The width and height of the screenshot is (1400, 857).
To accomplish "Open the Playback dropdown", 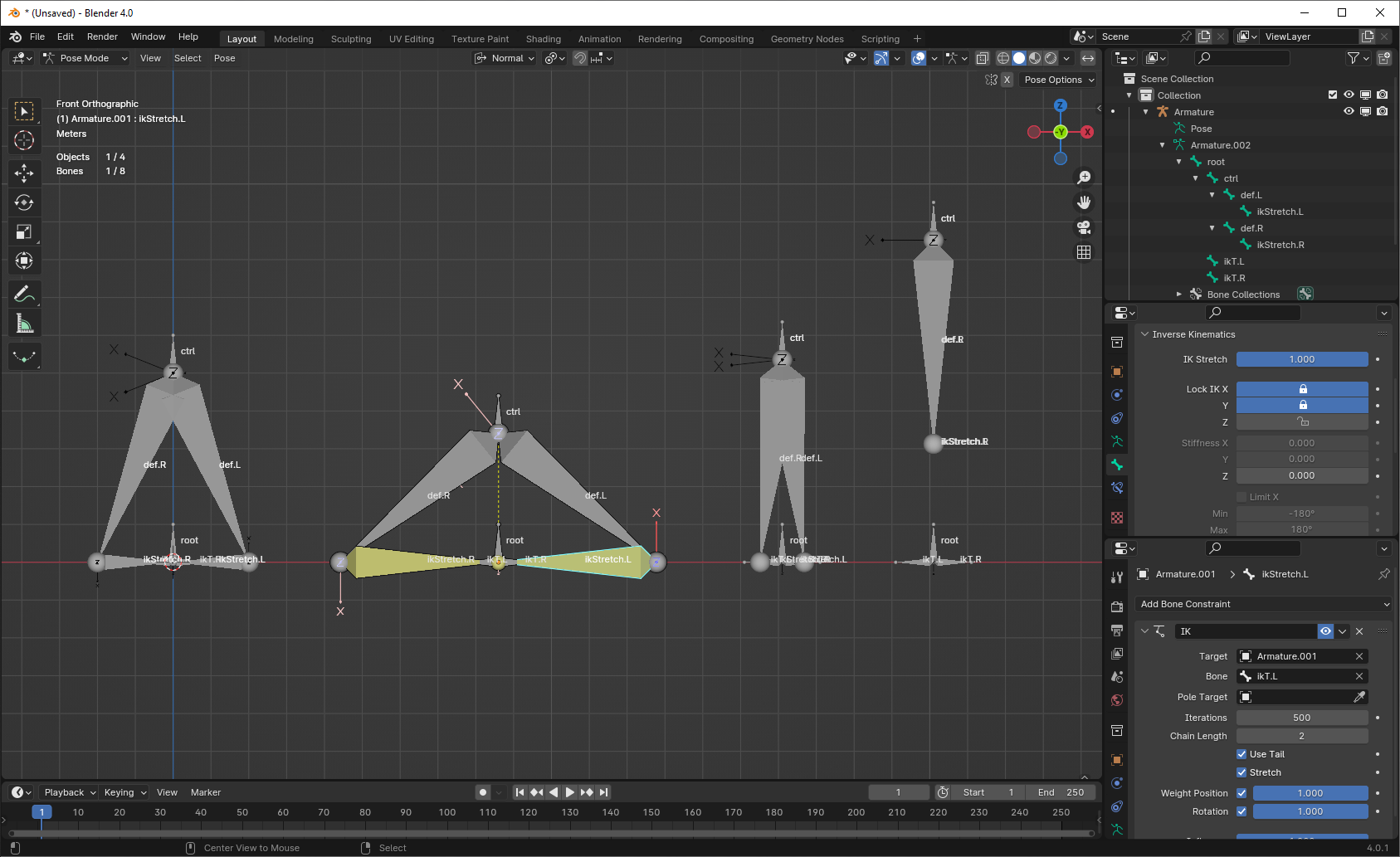I will pyautogui.click(x=70, y=792).
